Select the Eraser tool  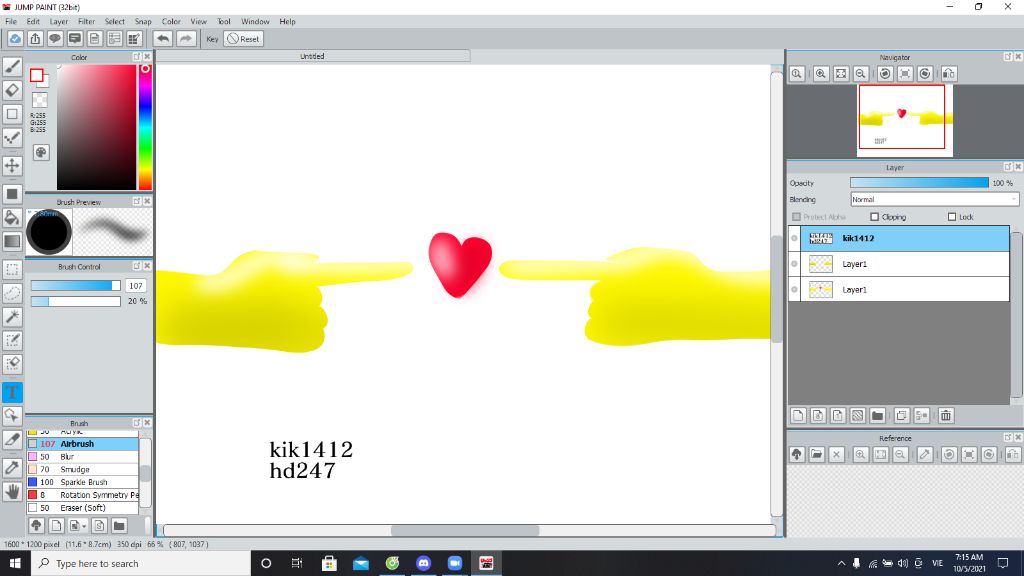point(12,90)
